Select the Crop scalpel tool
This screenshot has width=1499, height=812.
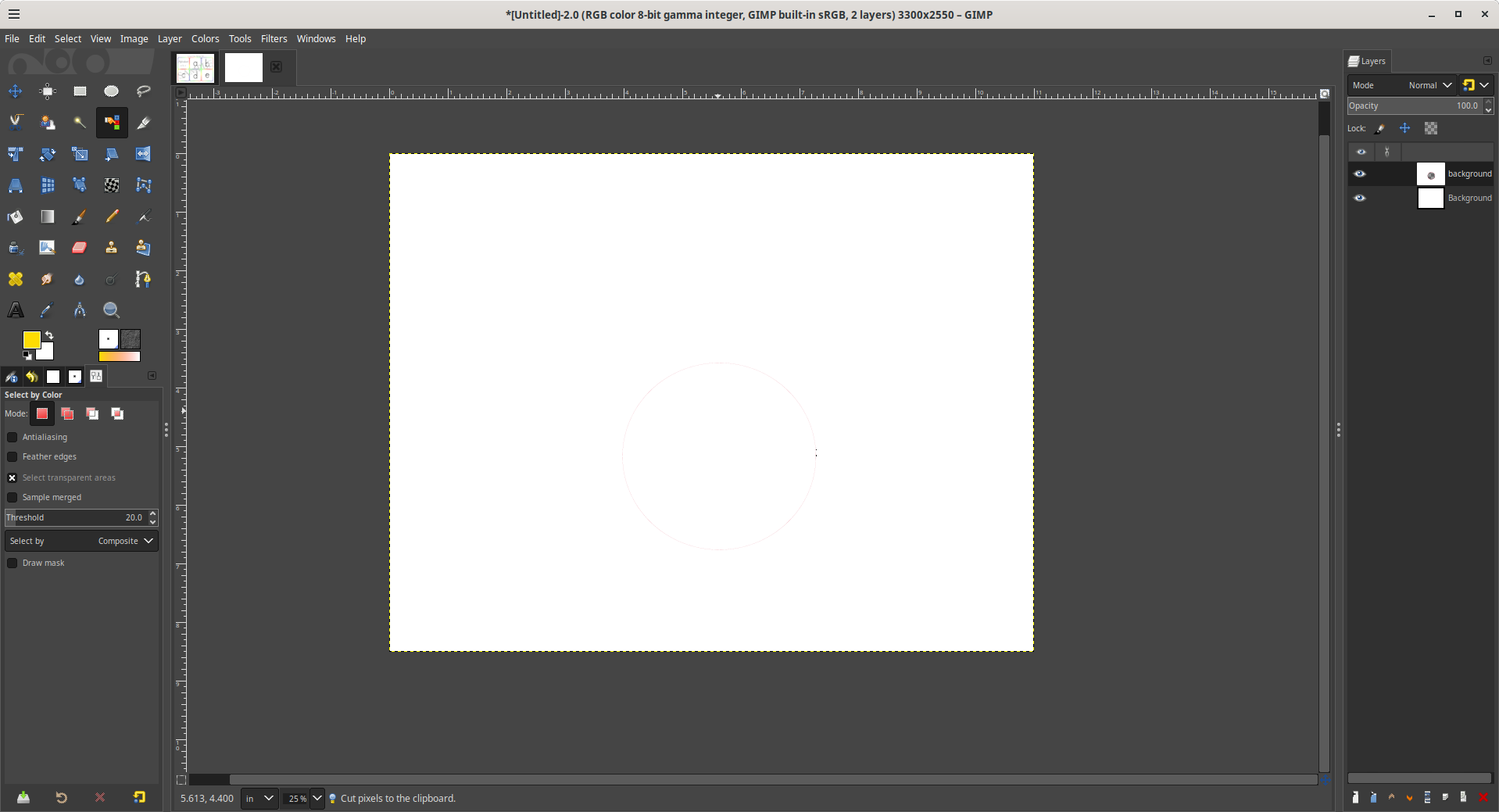(x=144, y=123)
